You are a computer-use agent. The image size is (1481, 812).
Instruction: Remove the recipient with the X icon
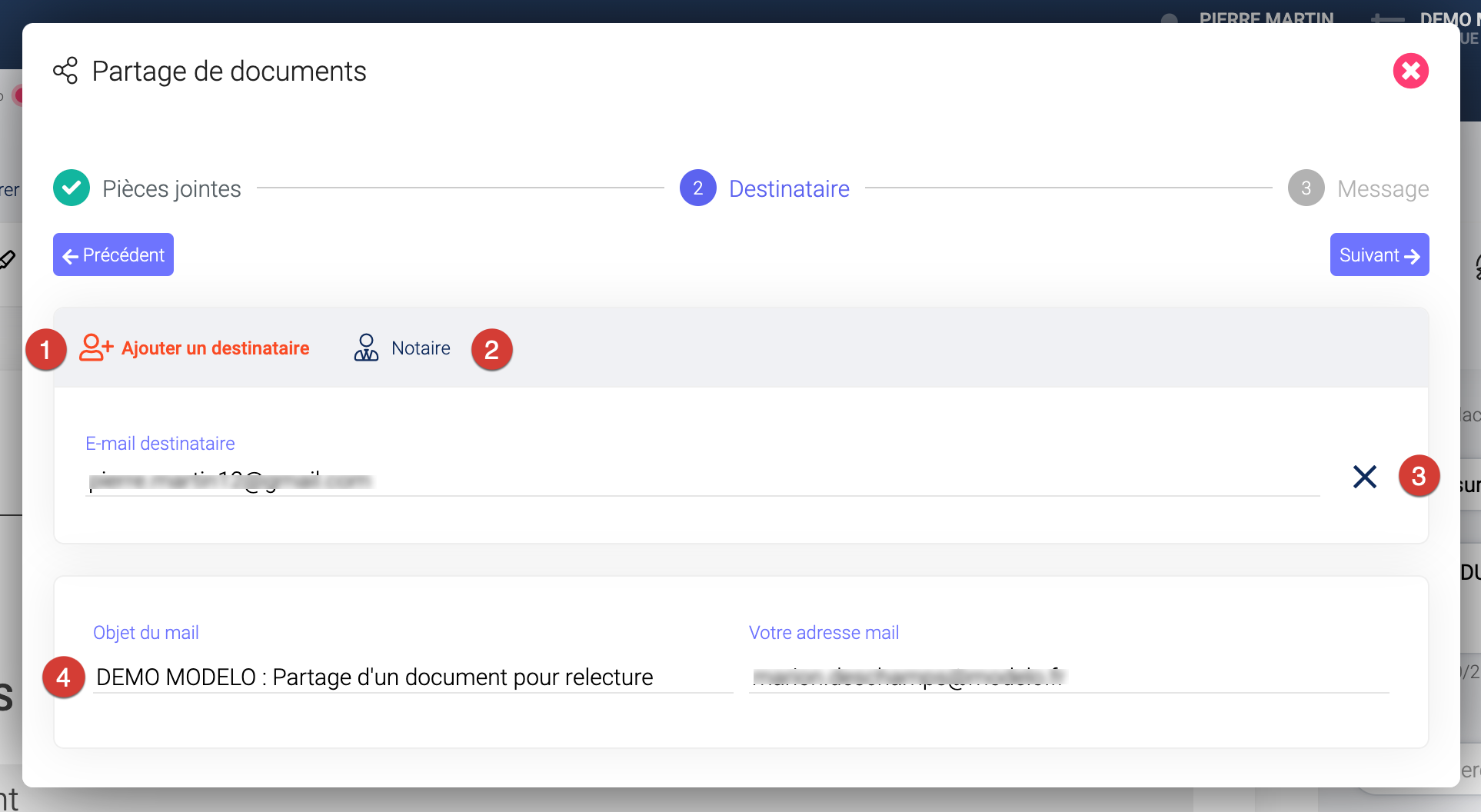(x=1365, y=477)
